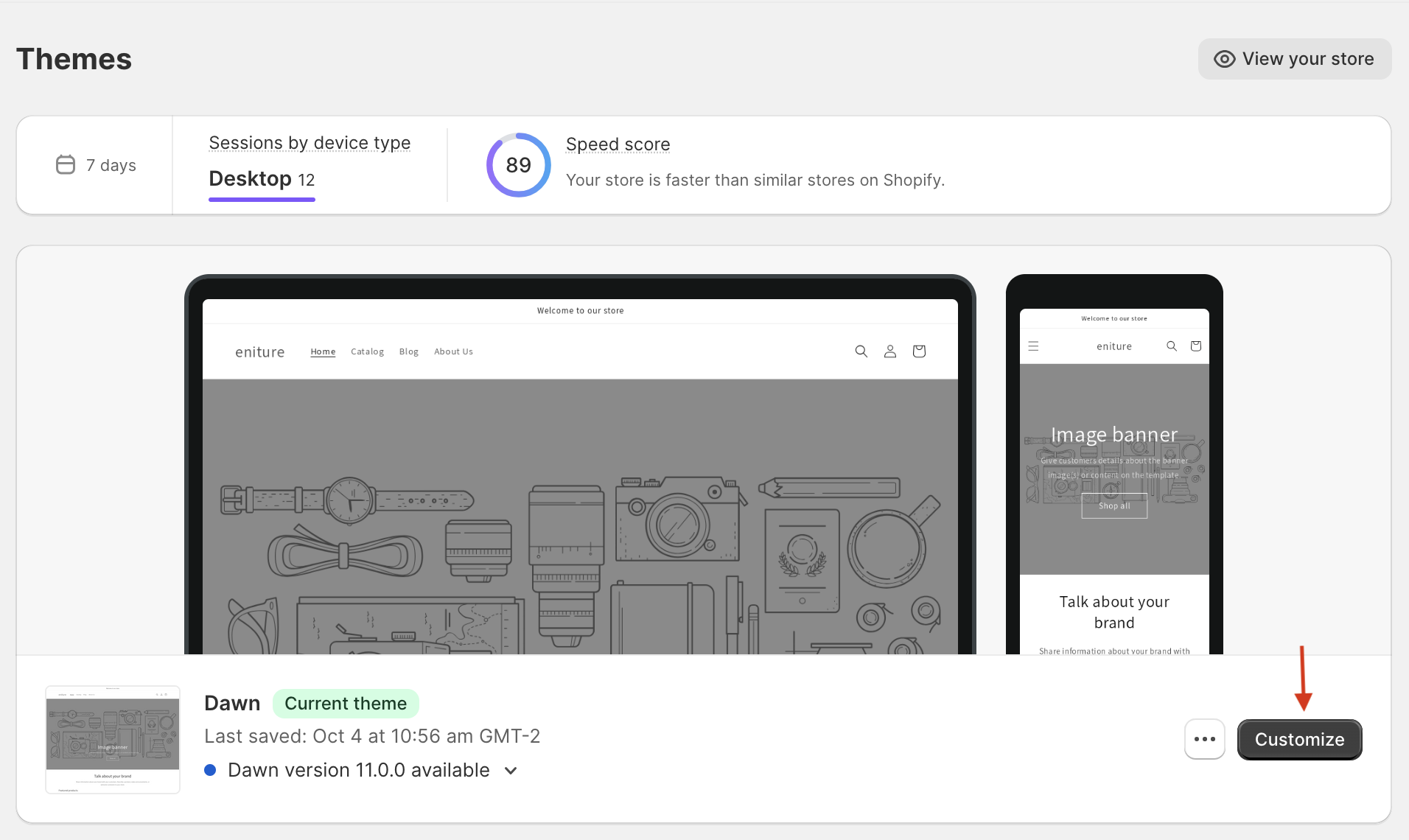This screenshot has width=1409, height=840.
Task: Click the account icon in desktop preview
Action: coord(890,351)
